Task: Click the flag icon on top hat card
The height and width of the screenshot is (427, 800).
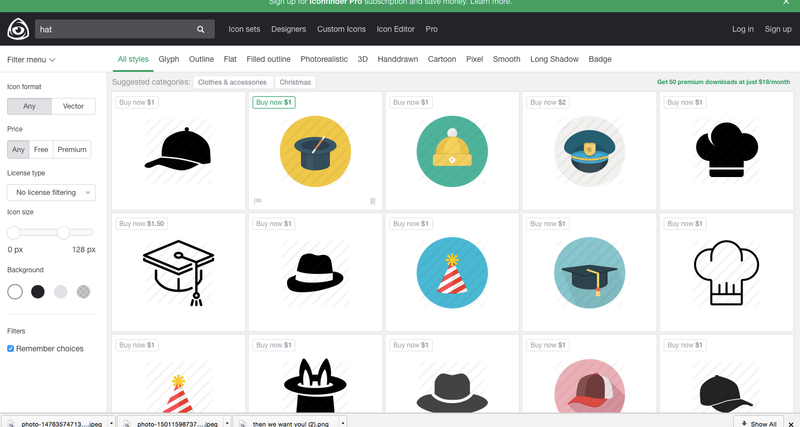Action: pyautogui.click(x=258, y=202)
